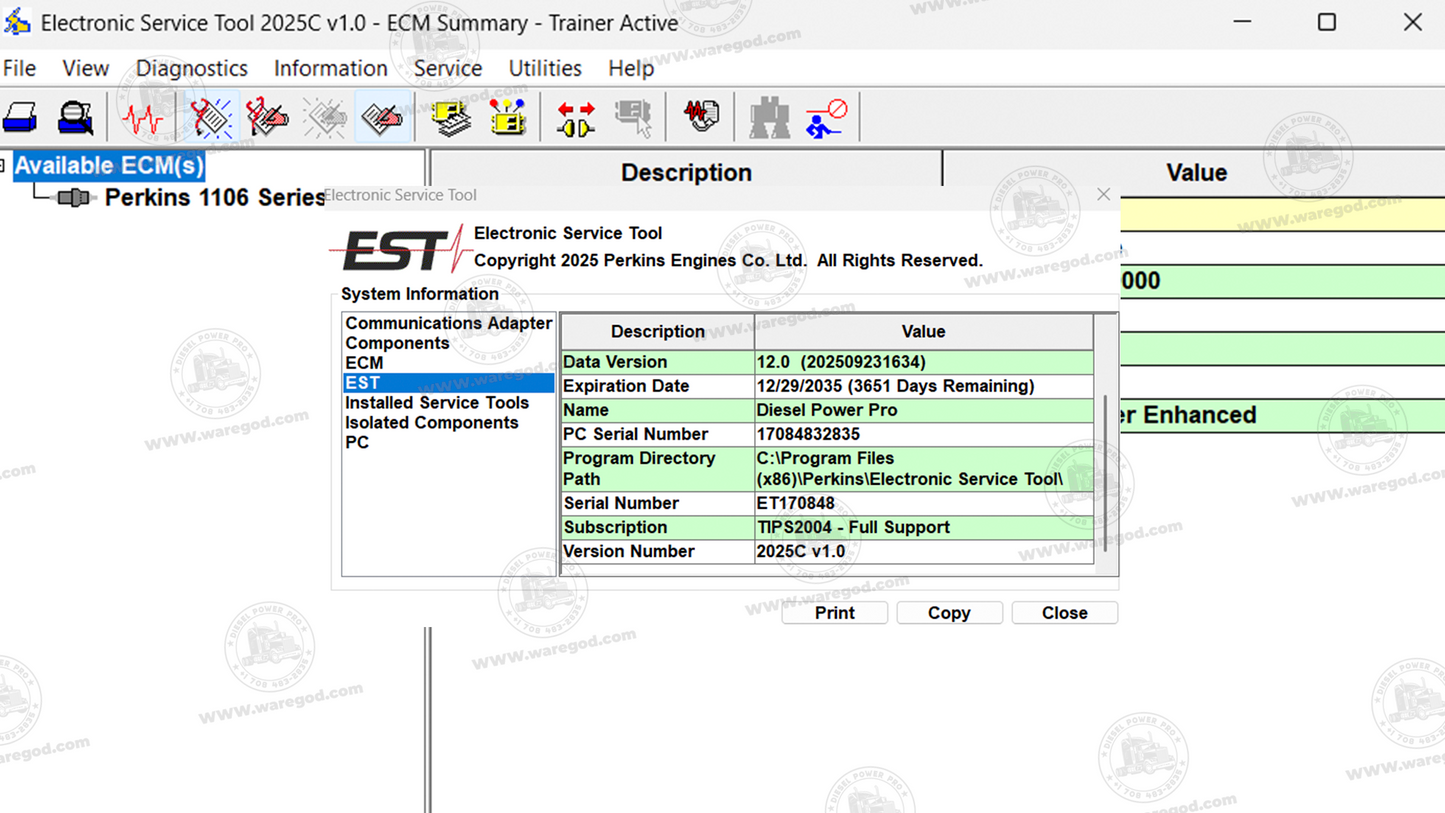Open the Diagnostics menu

tap(191, 69)
